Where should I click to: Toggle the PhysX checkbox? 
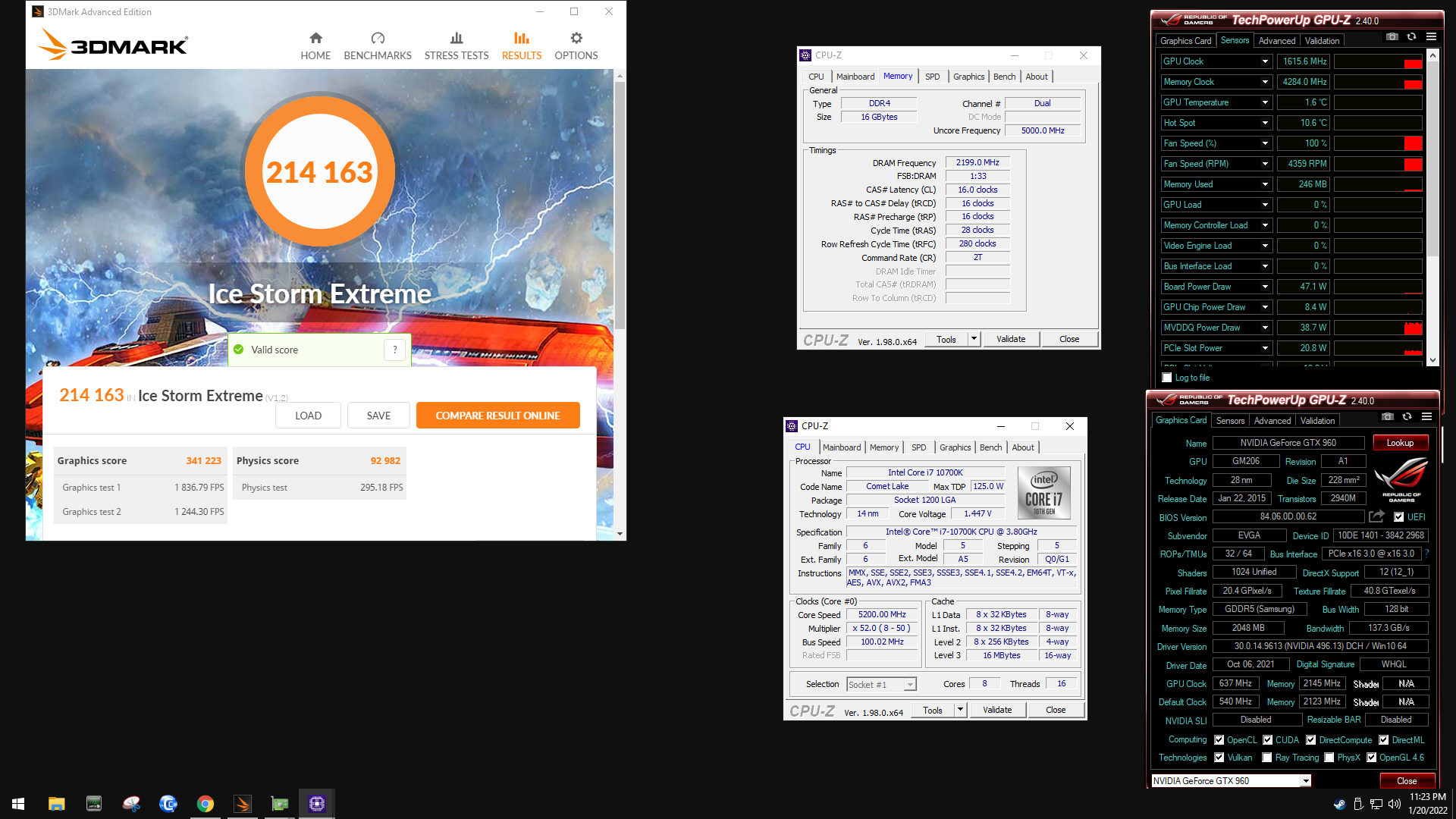coord(1329,758)
